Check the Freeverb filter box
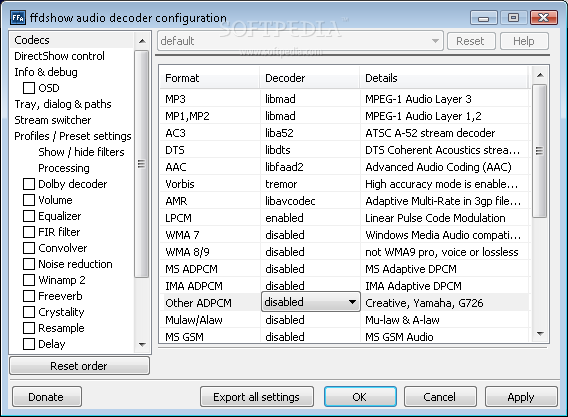The width and height of the screenshot is (568, 417). point(29,296)
